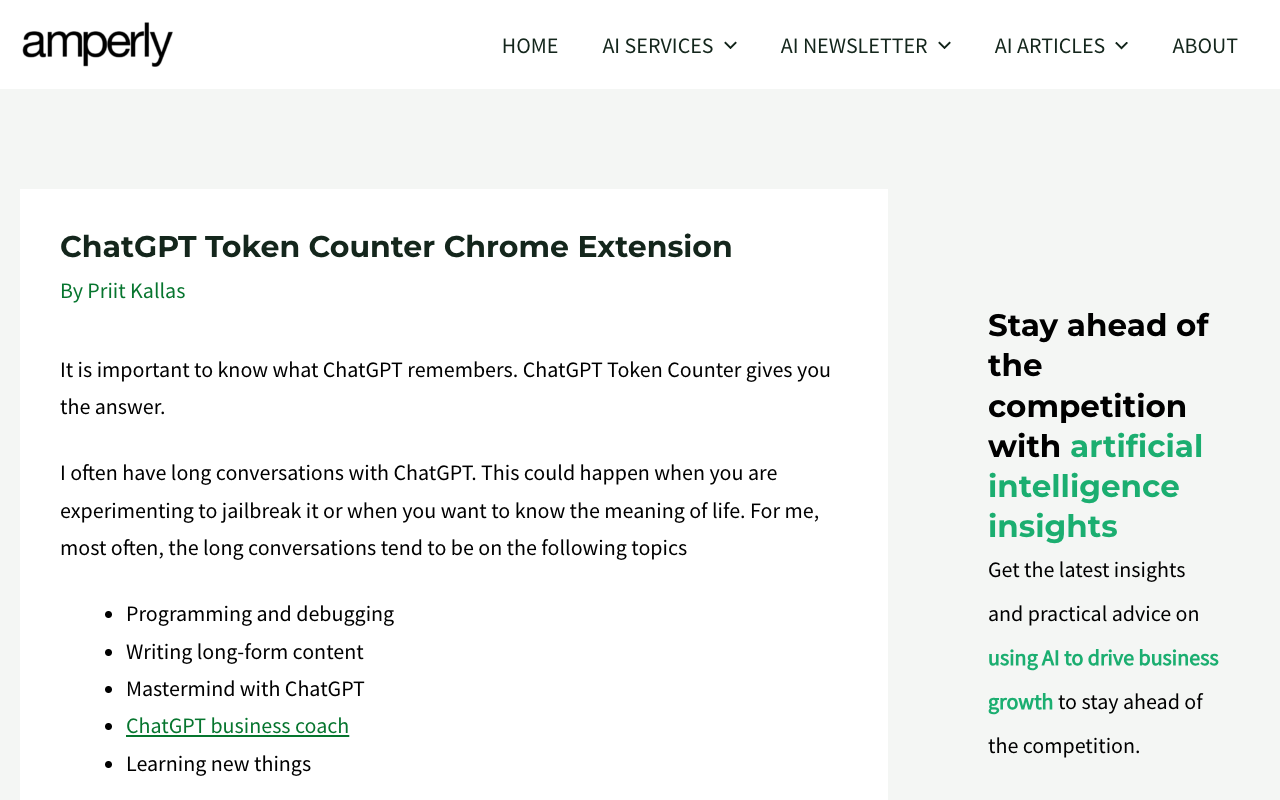Click the Learning new things bullet item
Viewport: 1280px width, 800px height.
point(218,762)
